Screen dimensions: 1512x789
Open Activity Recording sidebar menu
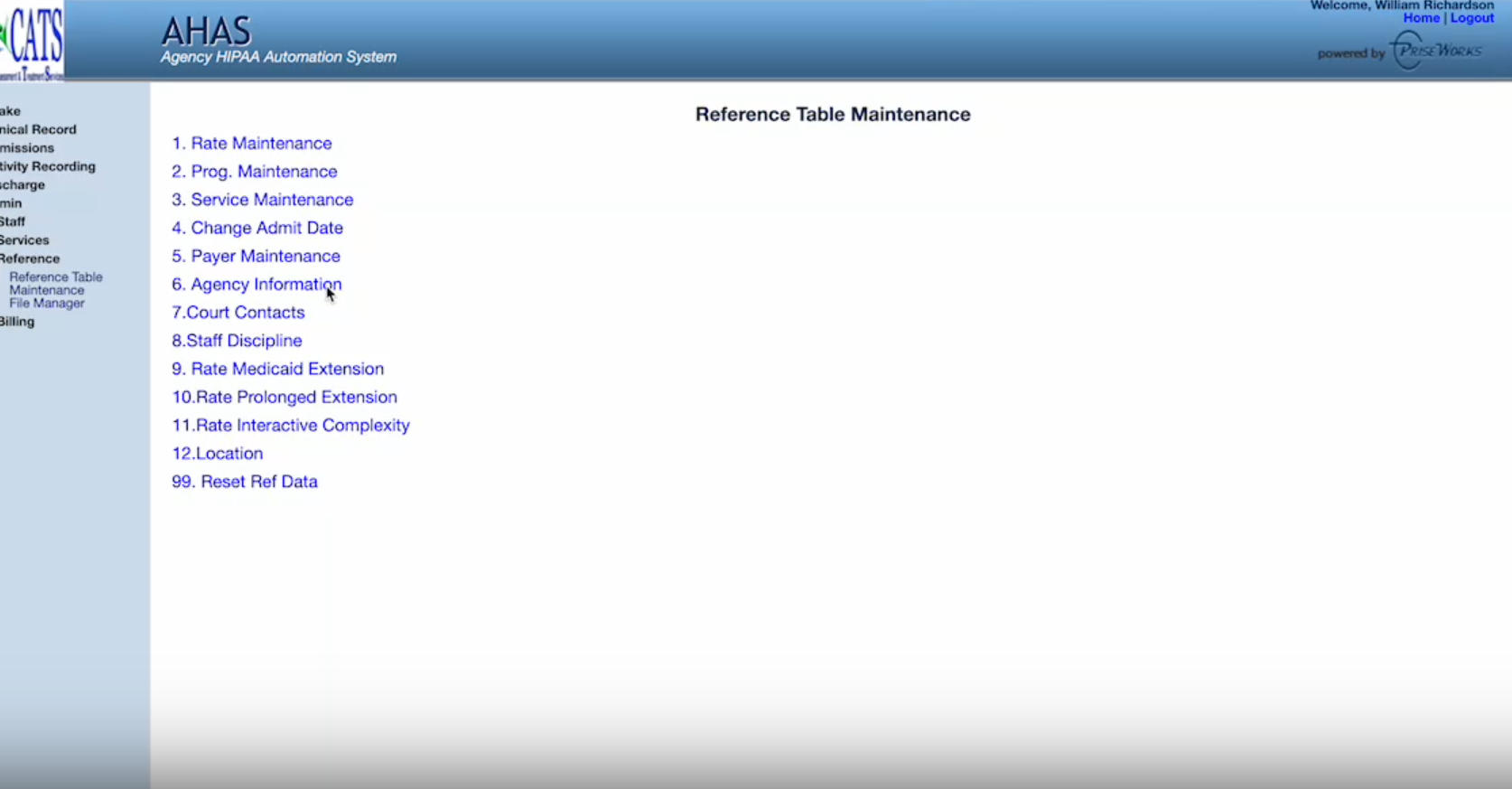pyautogui.click(x=48, y=166)
